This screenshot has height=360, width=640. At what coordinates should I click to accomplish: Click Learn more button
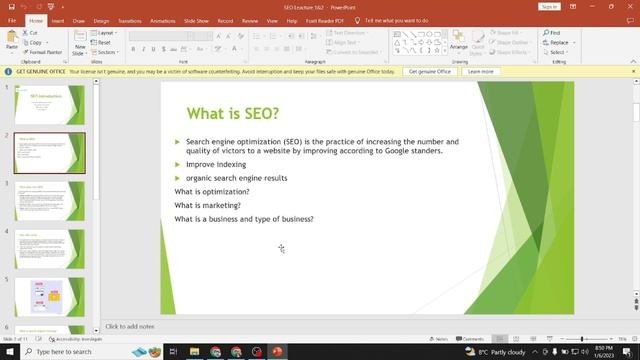tap(480, 71)
